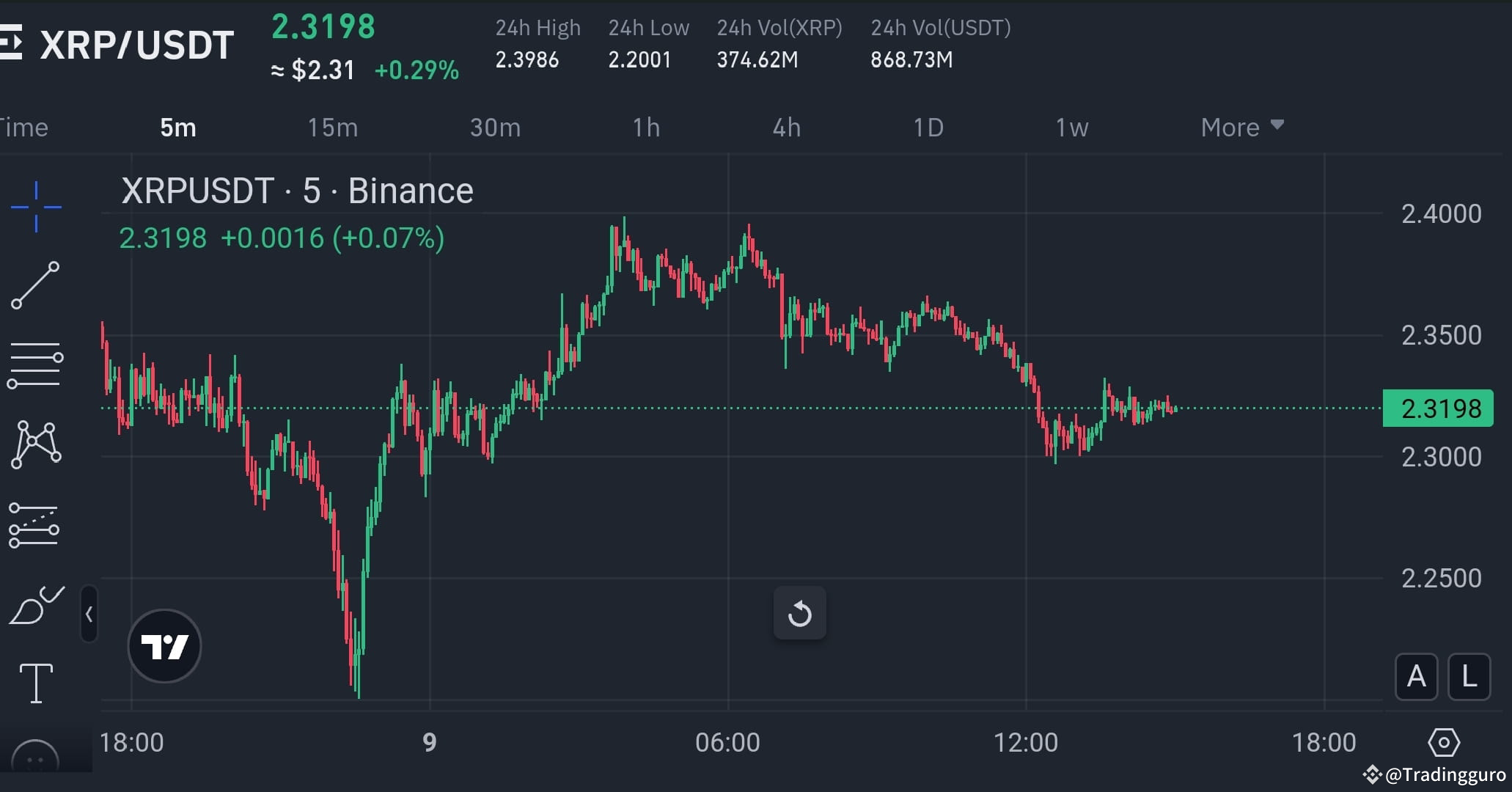The width and height of the screenshot is (1512, 792).
Task: Click the chart view options eye icon
Action: tap(1445, 742)
